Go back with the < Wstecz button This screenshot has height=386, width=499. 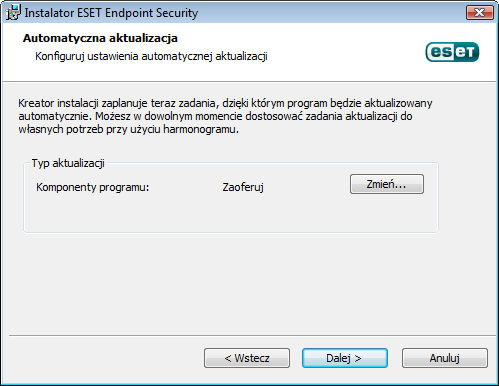247,358
